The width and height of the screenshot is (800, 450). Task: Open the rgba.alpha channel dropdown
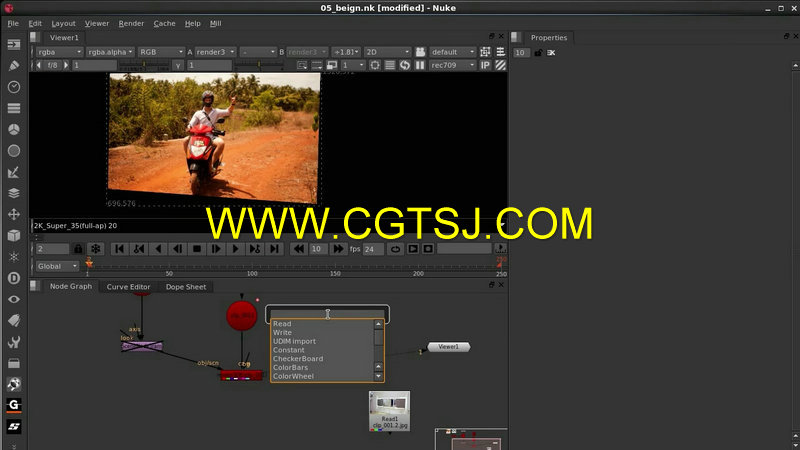pyautogui.click(x=110, y=52)
